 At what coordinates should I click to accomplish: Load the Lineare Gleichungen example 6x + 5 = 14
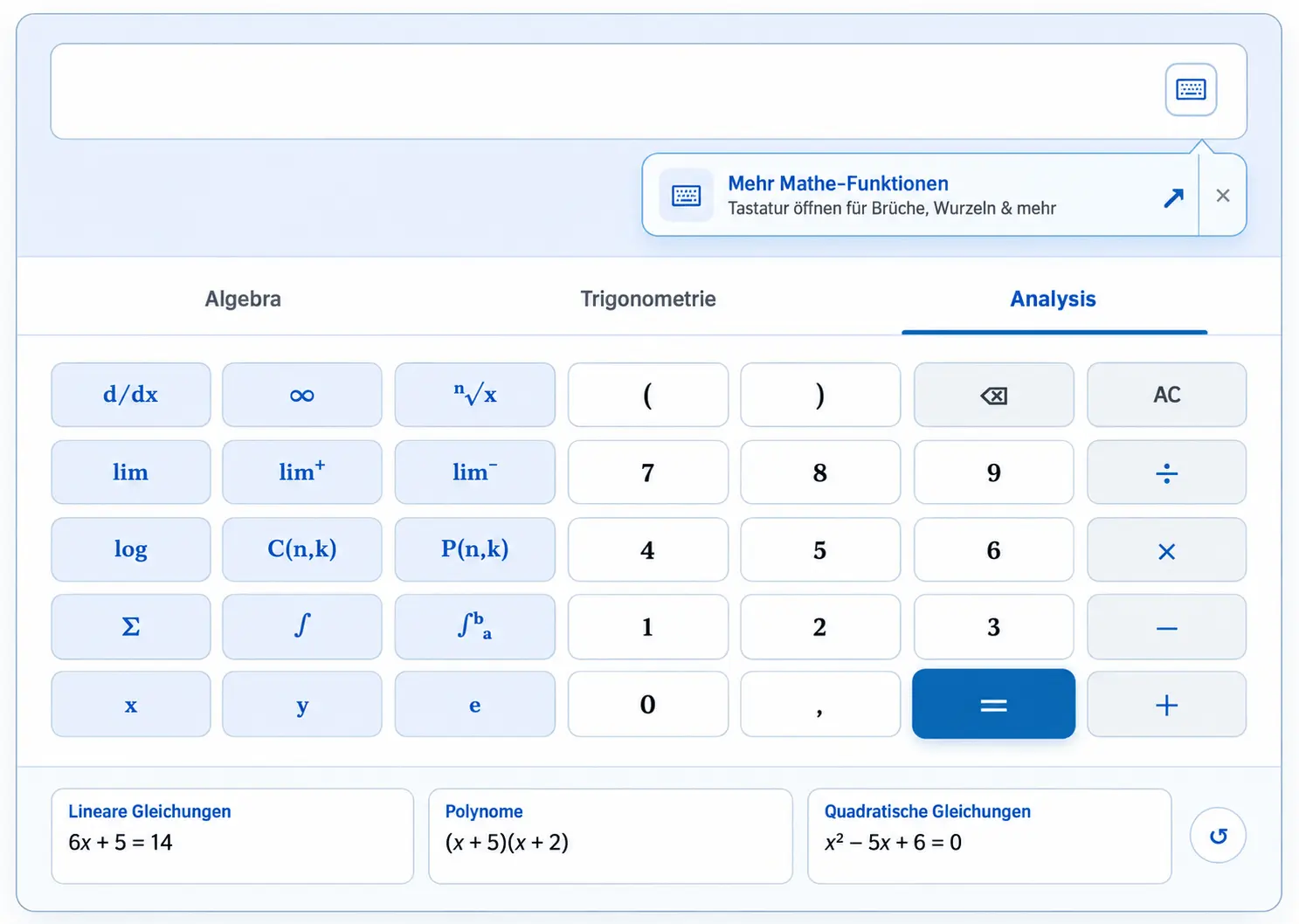tap(232, 837)
